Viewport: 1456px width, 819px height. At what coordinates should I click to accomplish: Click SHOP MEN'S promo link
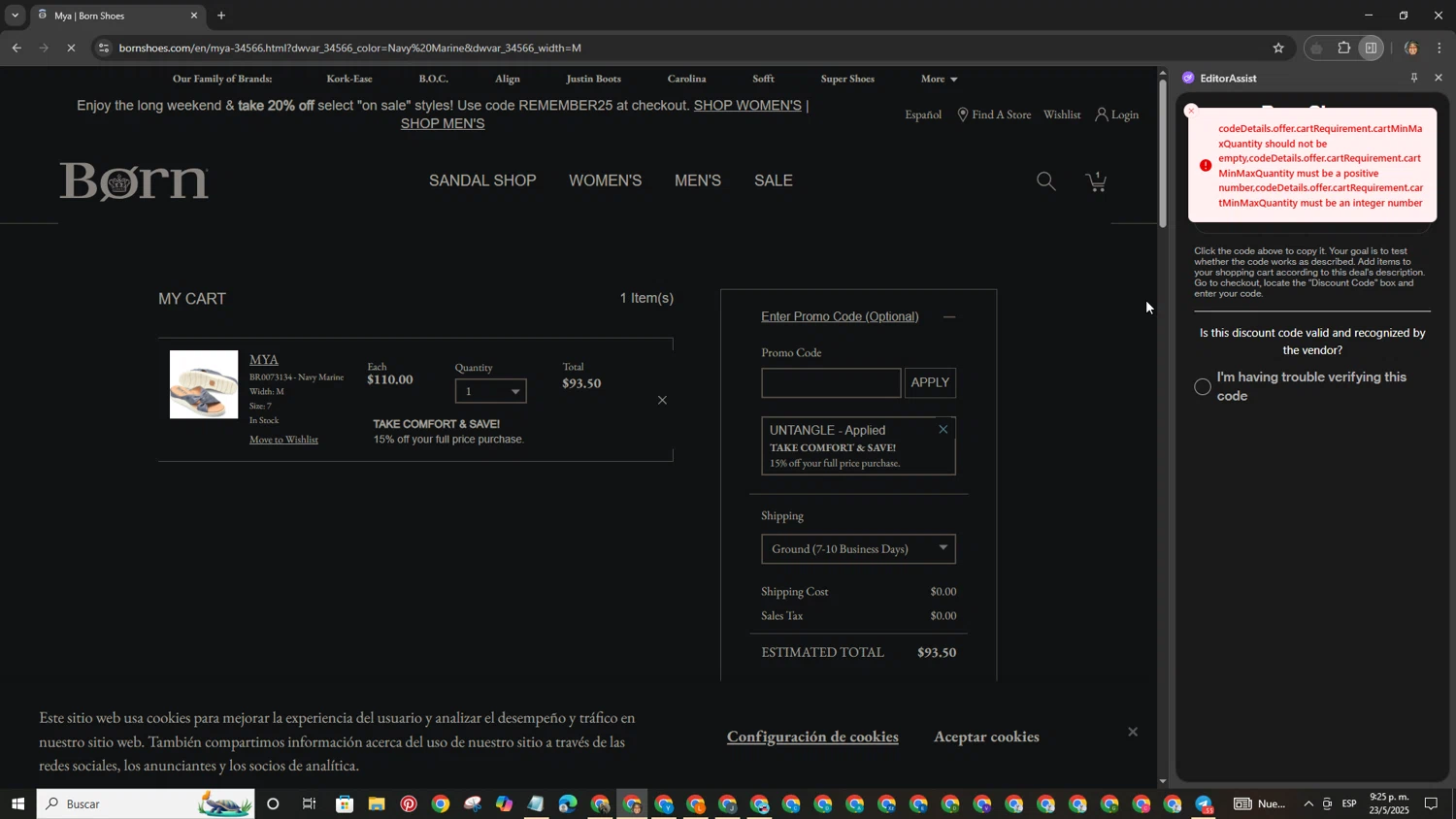(443, 123)
